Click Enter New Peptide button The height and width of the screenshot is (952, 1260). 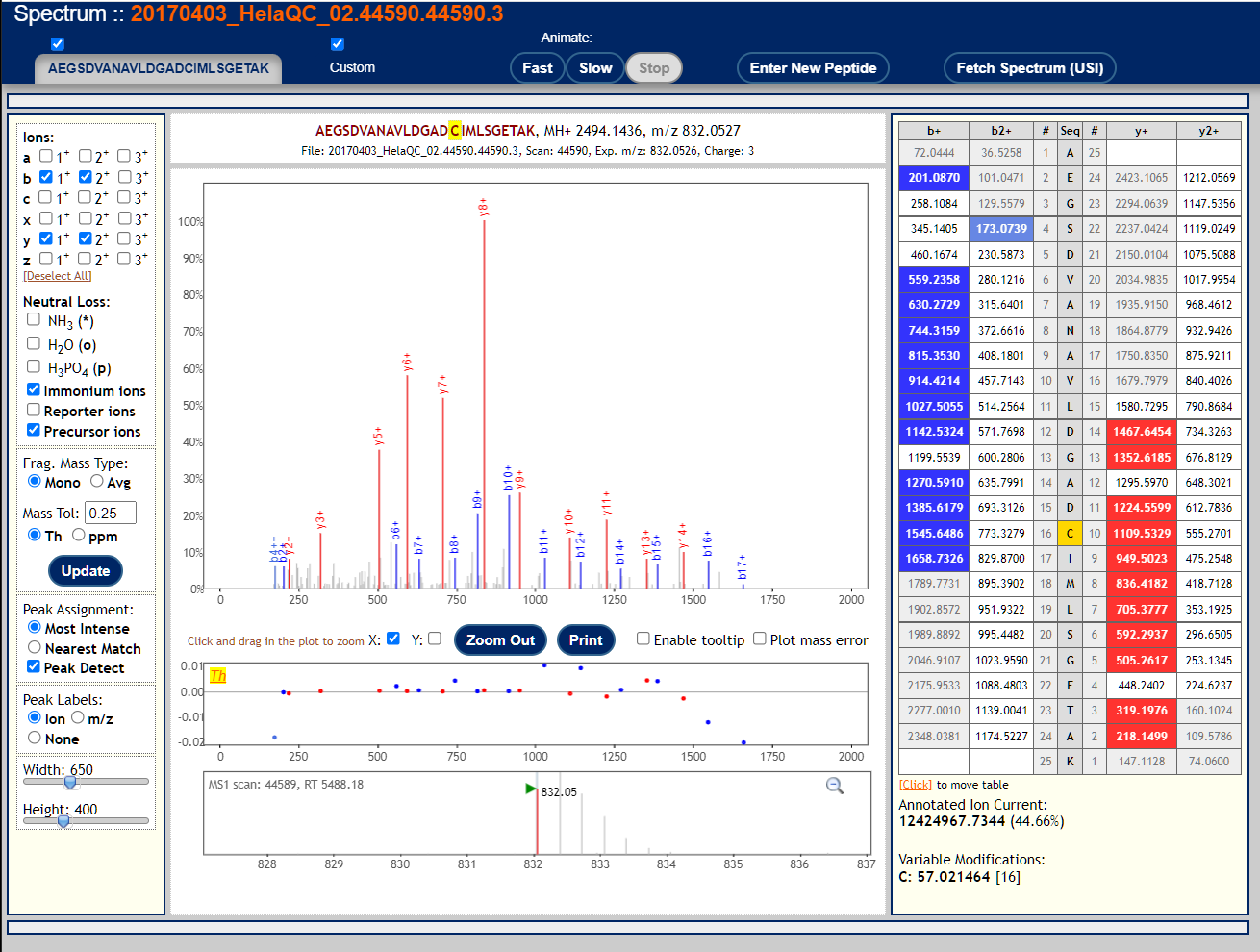point(813,68)
